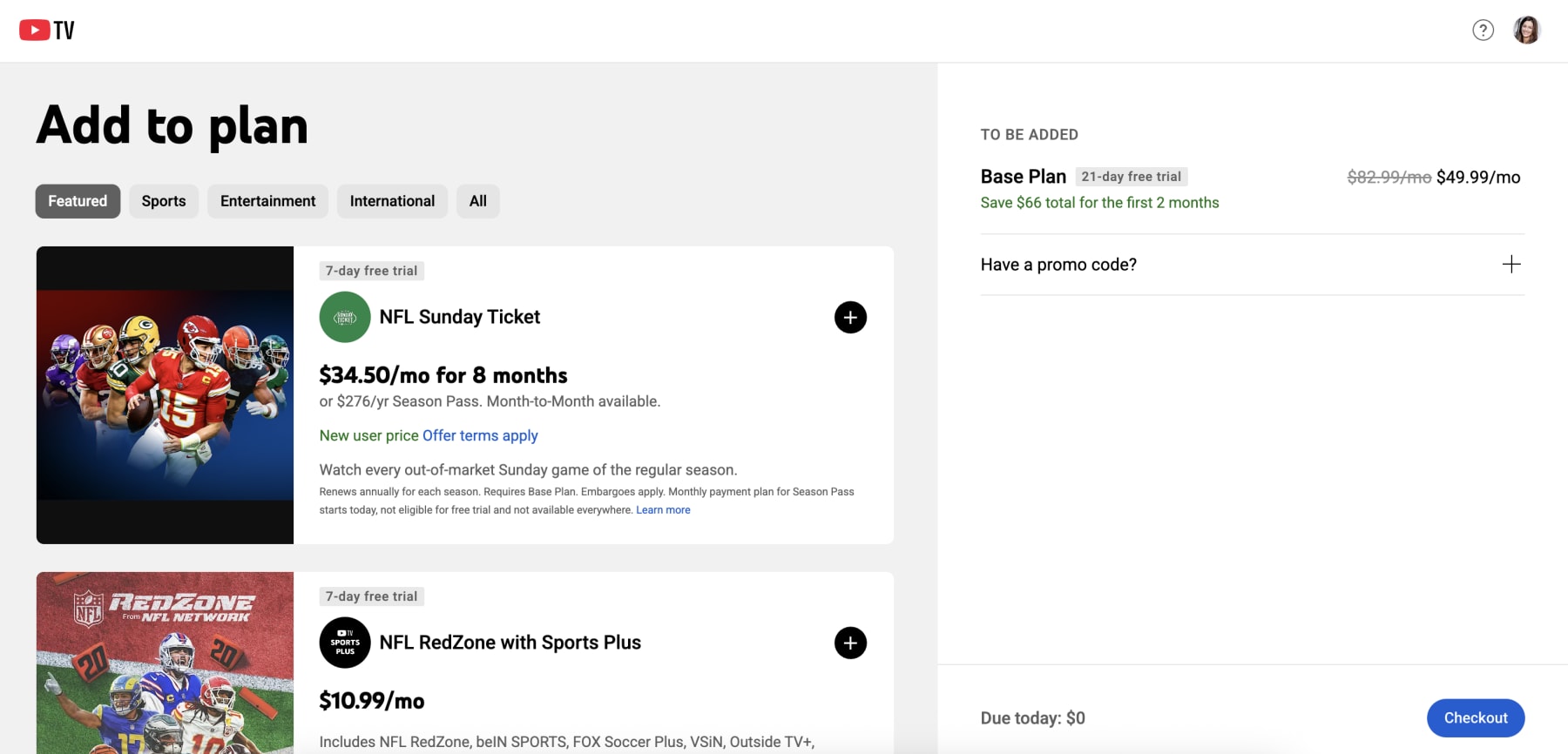Click the Add to plan heading
The height and width of the screenshot is (754, 1568).
click(x=172, y=126)
